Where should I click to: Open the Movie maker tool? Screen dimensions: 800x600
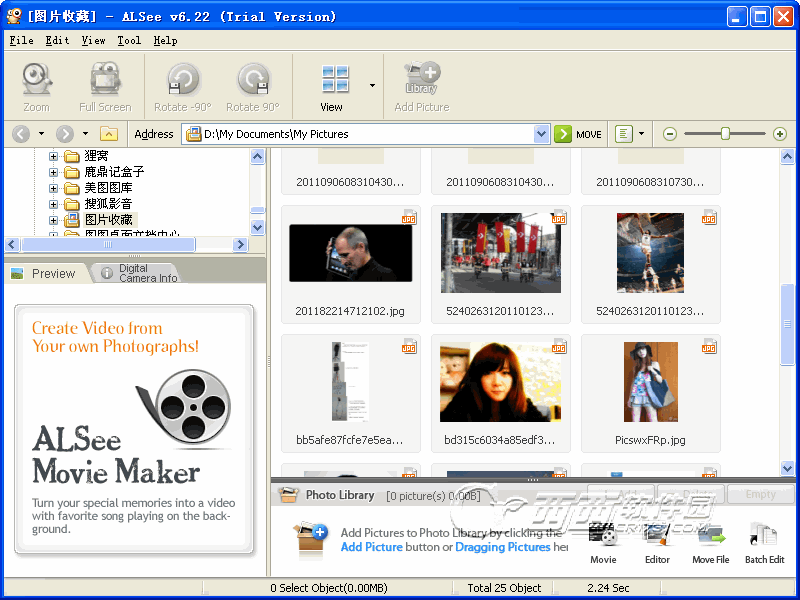[x=603, y=536]
